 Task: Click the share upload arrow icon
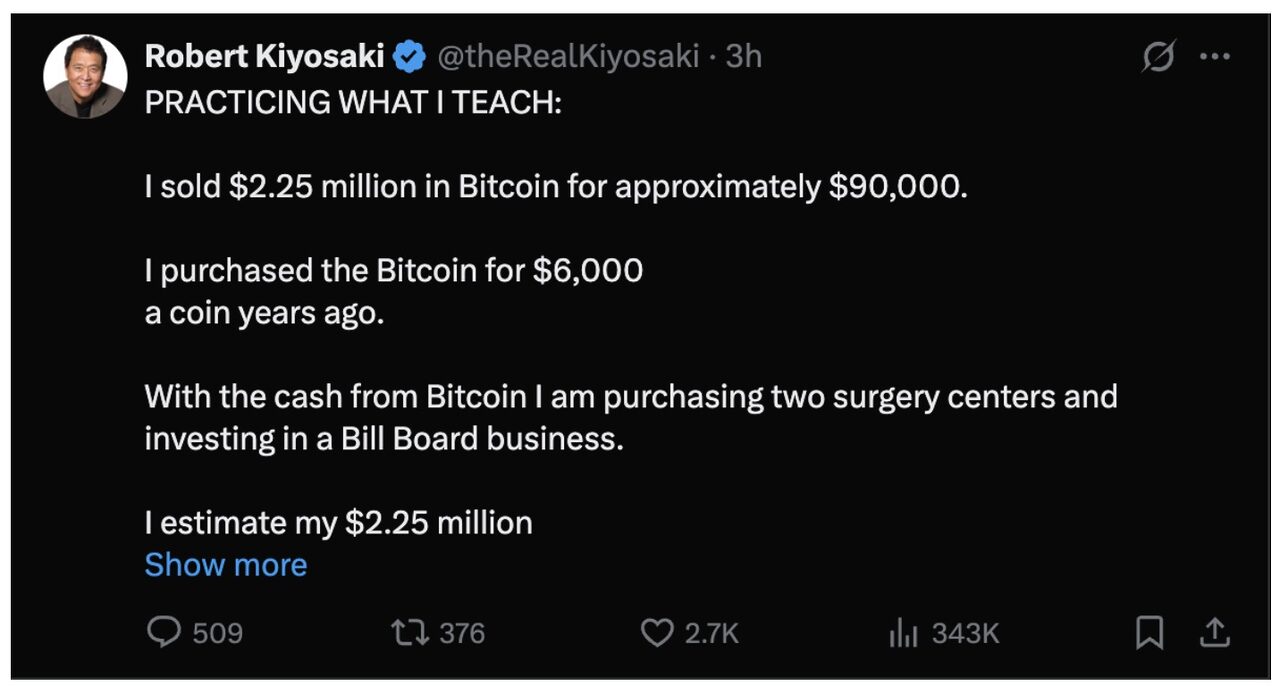pos(1213,632)
